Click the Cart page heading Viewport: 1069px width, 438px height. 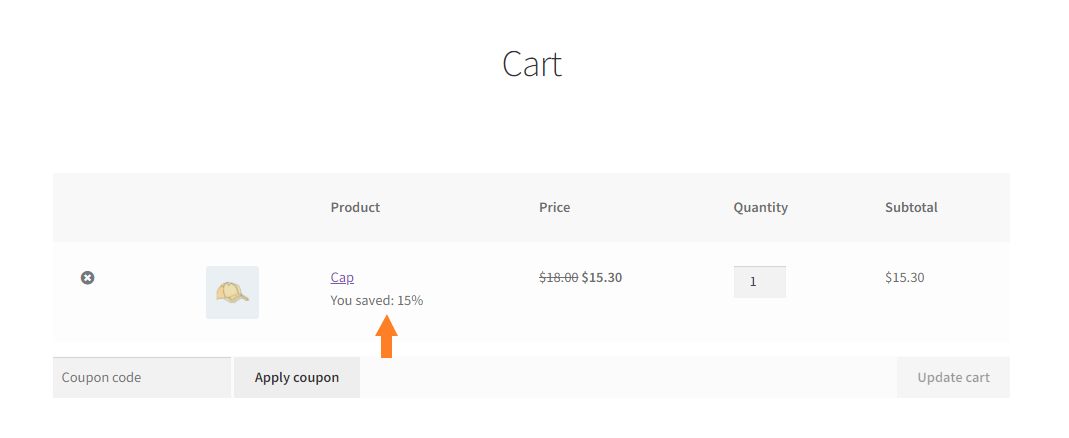click(532, 64)
